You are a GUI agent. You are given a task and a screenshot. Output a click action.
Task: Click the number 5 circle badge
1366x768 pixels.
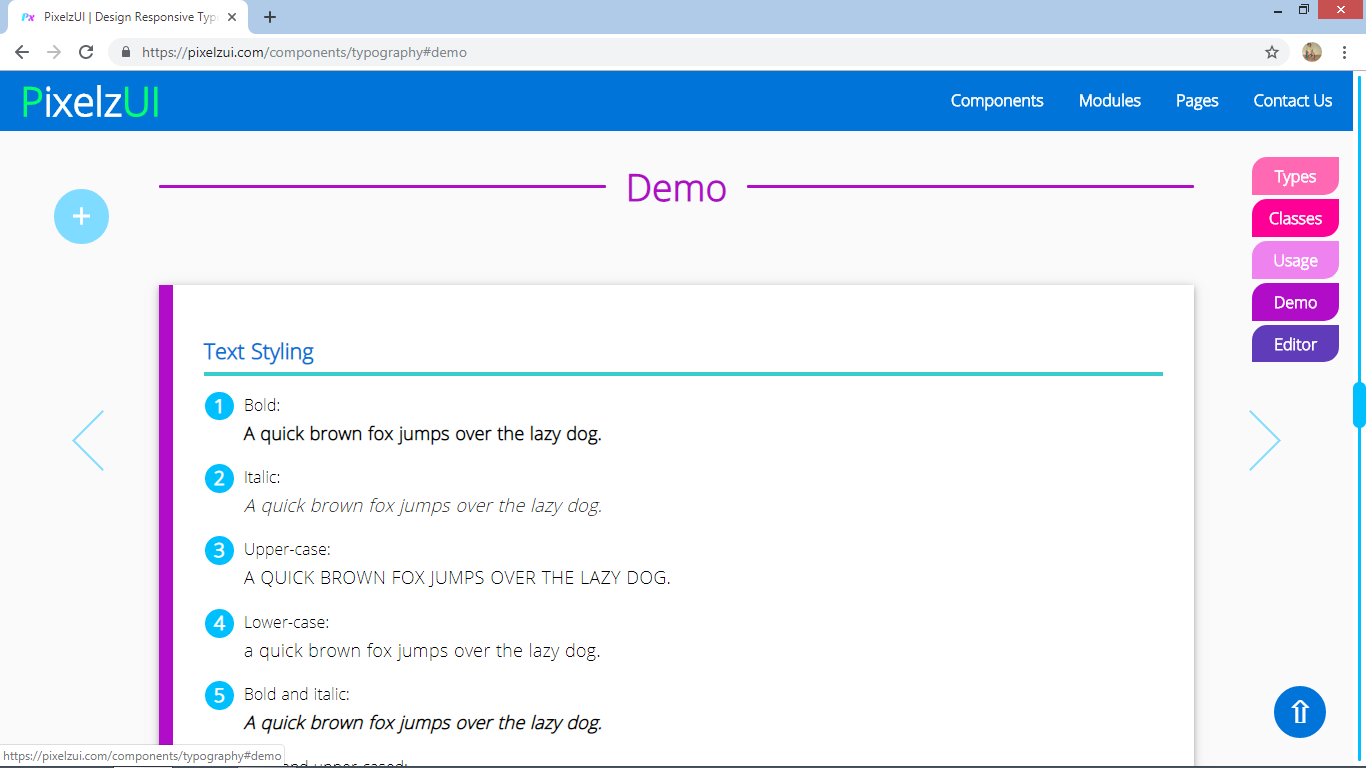[x=219, y=695]
